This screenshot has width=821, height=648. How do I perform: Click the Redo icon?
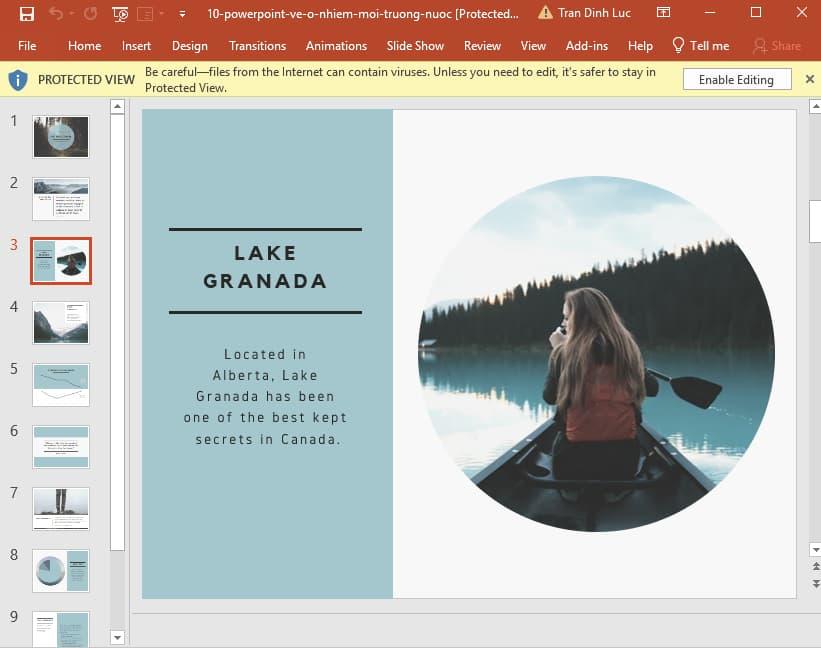point(88,13)
